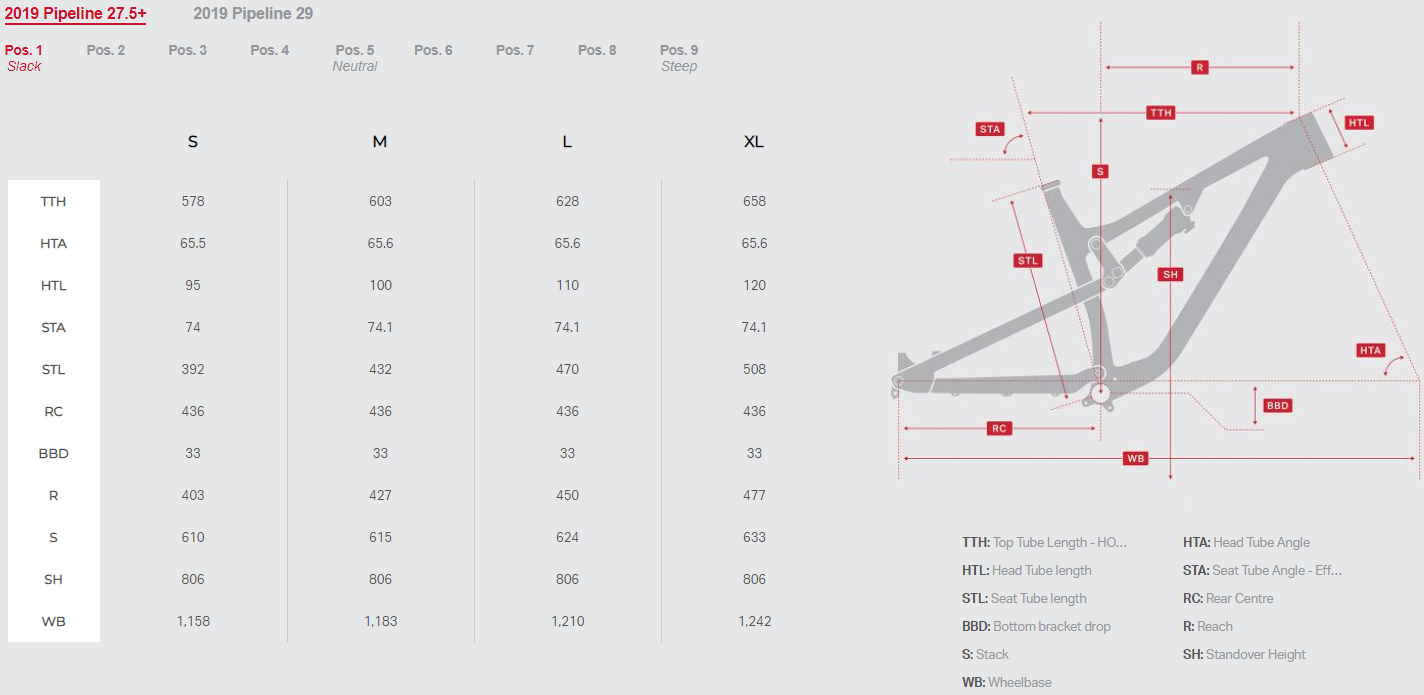Click the red R badge in frame diagram
Image resolution: width=1424 pixels, height=695 pixels.
pos(1200,68)
